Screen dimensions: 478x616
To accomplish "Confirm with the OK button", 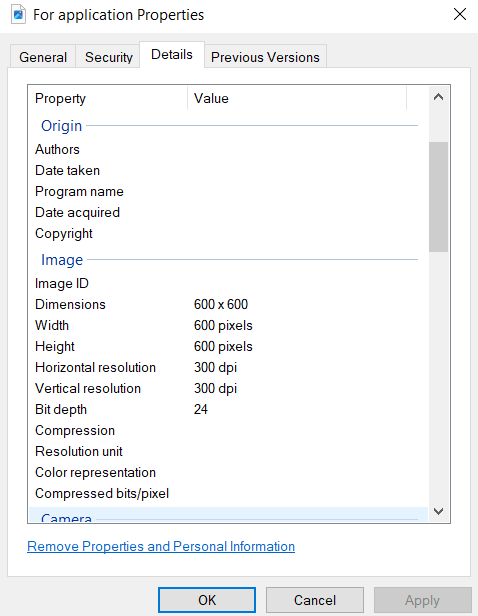I will pos(207,600).
